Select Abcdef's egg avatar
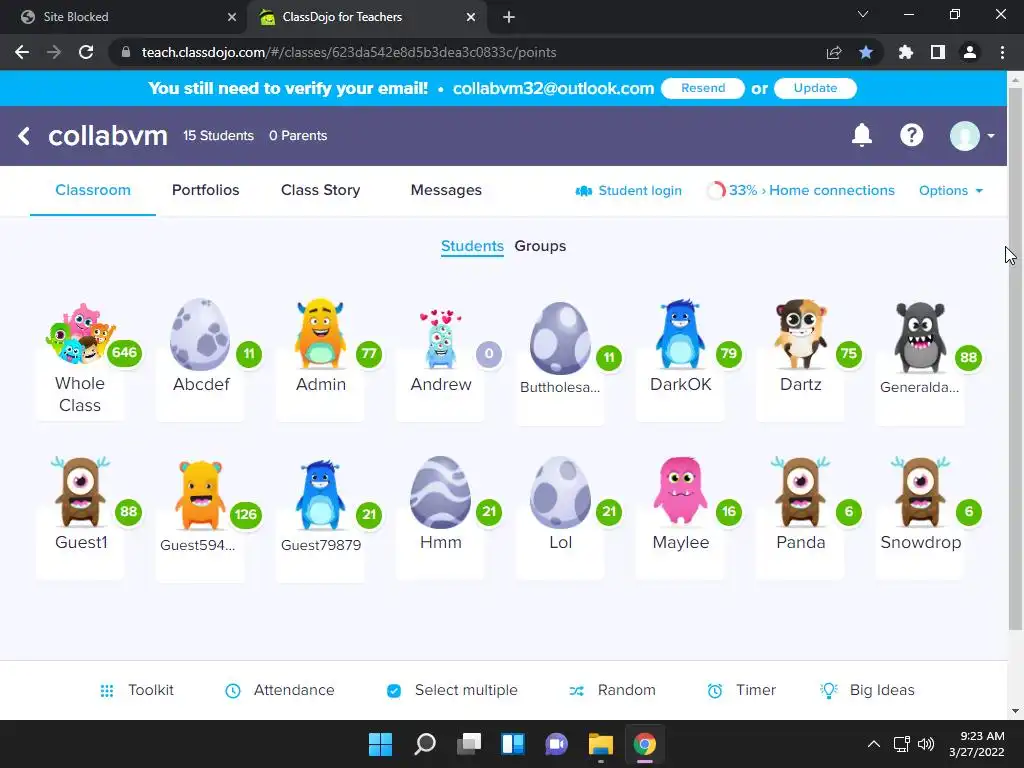The height and width of the screenshot is (768, 1024). pyautogui.click(x=200, y=334)
